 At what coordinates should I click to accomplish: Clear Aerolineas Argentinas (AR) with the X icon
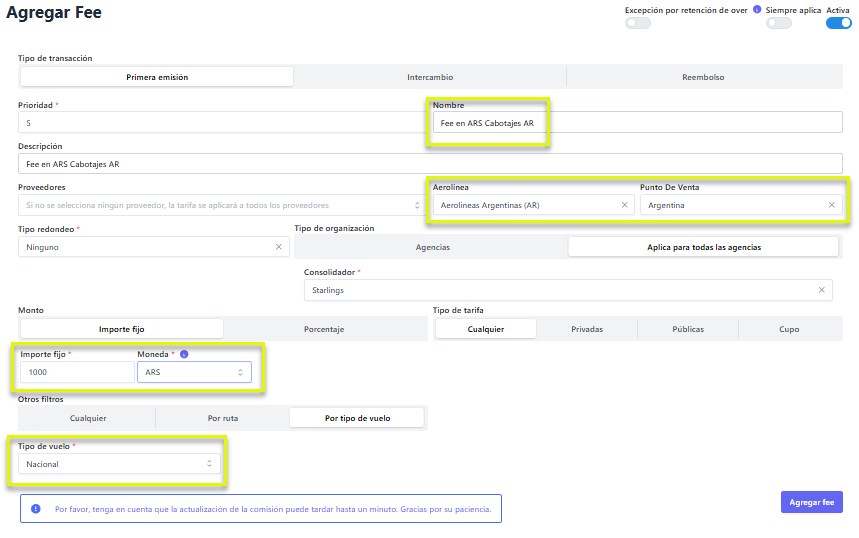[625, 205]
